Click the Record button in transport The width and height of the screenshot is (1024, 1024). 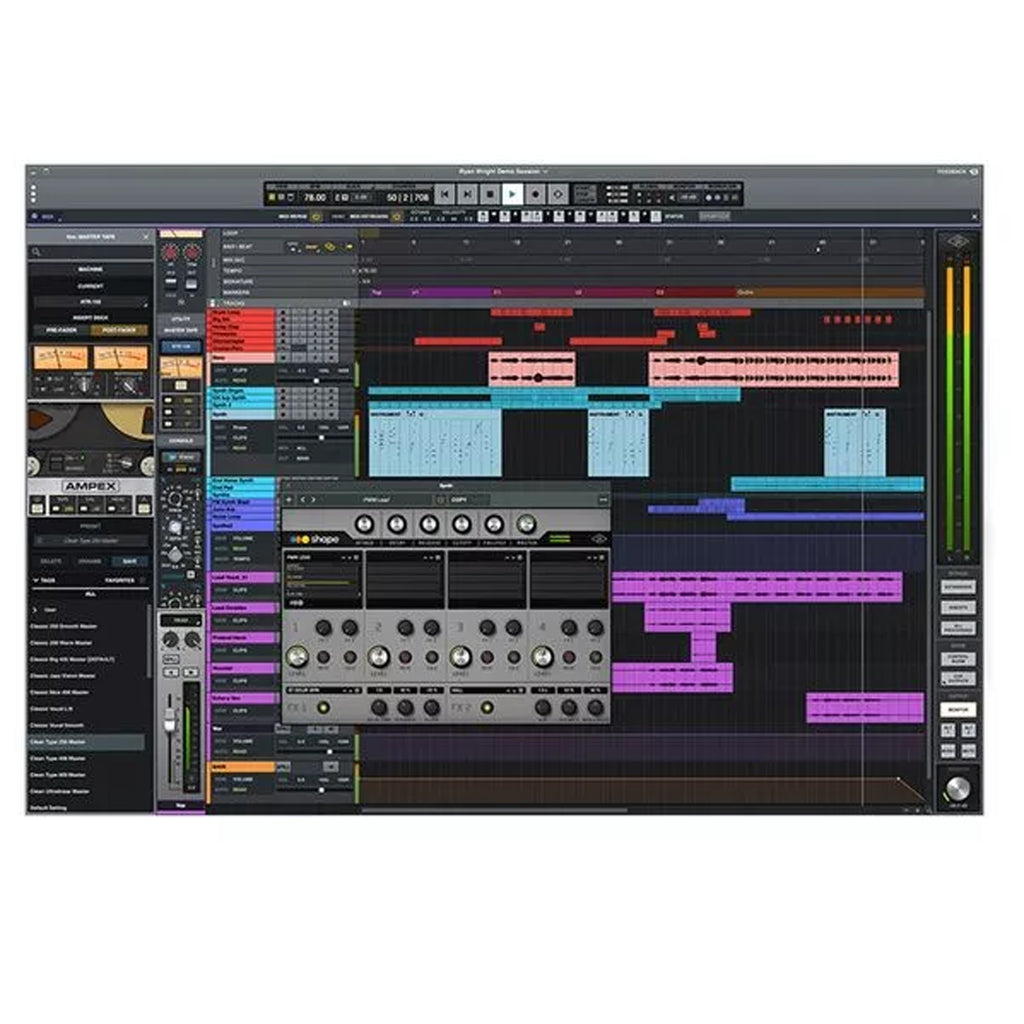[536, 194]
